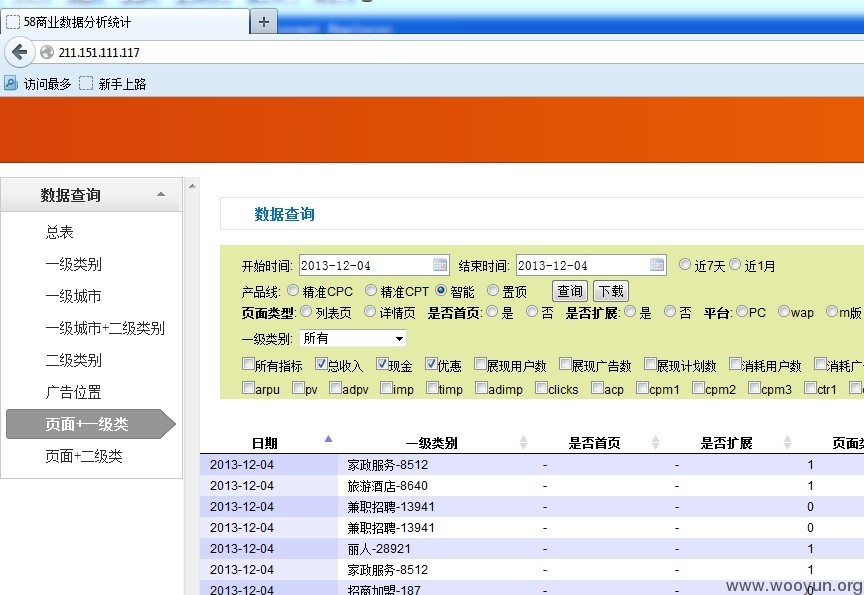This screenshot has height=595, width=864.
Task: Select 是 for 是否扩展
Action: point(630,311)
